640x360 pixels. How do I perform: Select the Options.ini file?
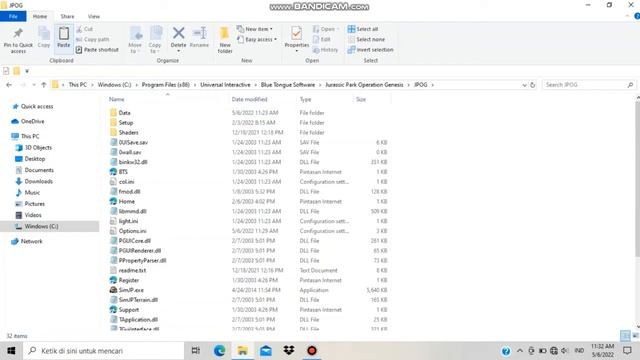pos(132,231)
